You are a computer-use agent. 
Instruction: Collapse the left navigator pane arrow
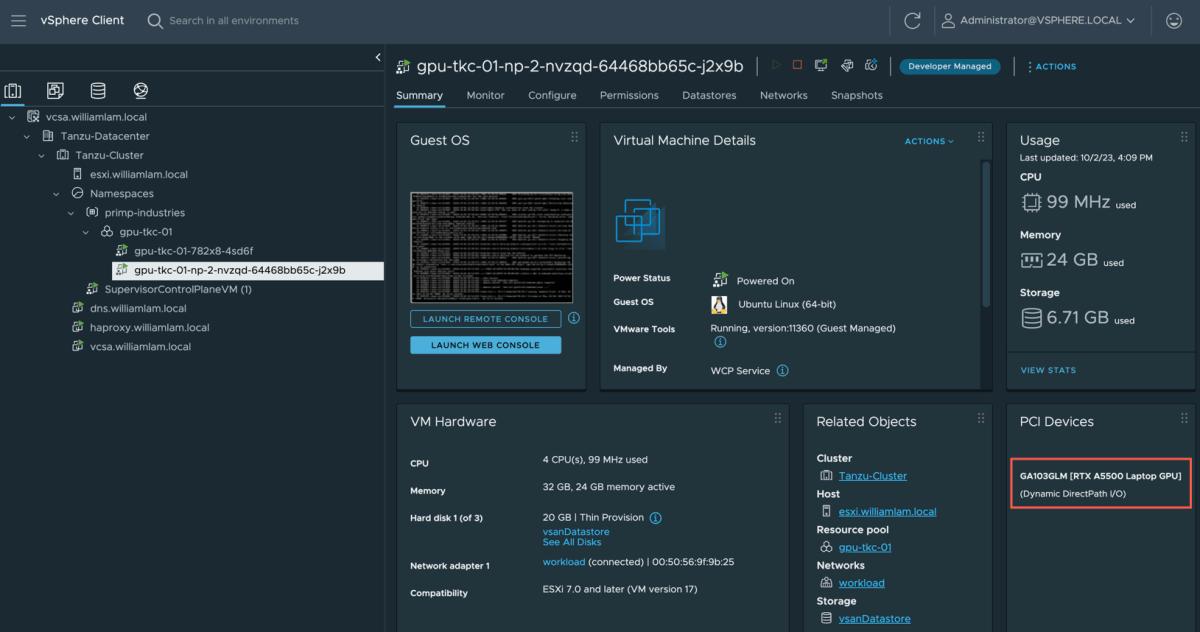coord(378,57)
